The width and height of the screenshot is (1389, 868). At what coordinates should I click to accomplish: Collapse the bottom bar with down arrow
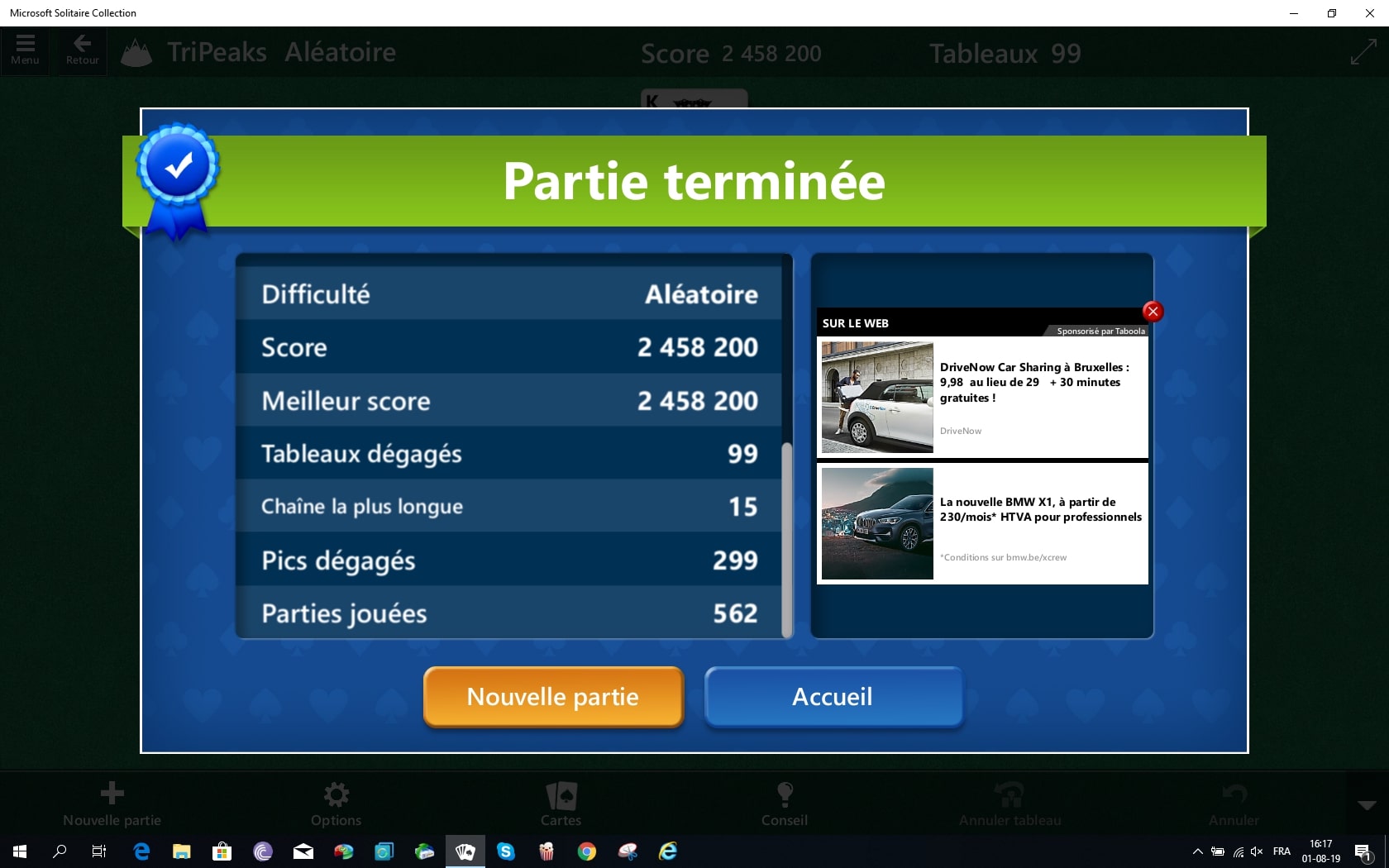click(1367, 805)
